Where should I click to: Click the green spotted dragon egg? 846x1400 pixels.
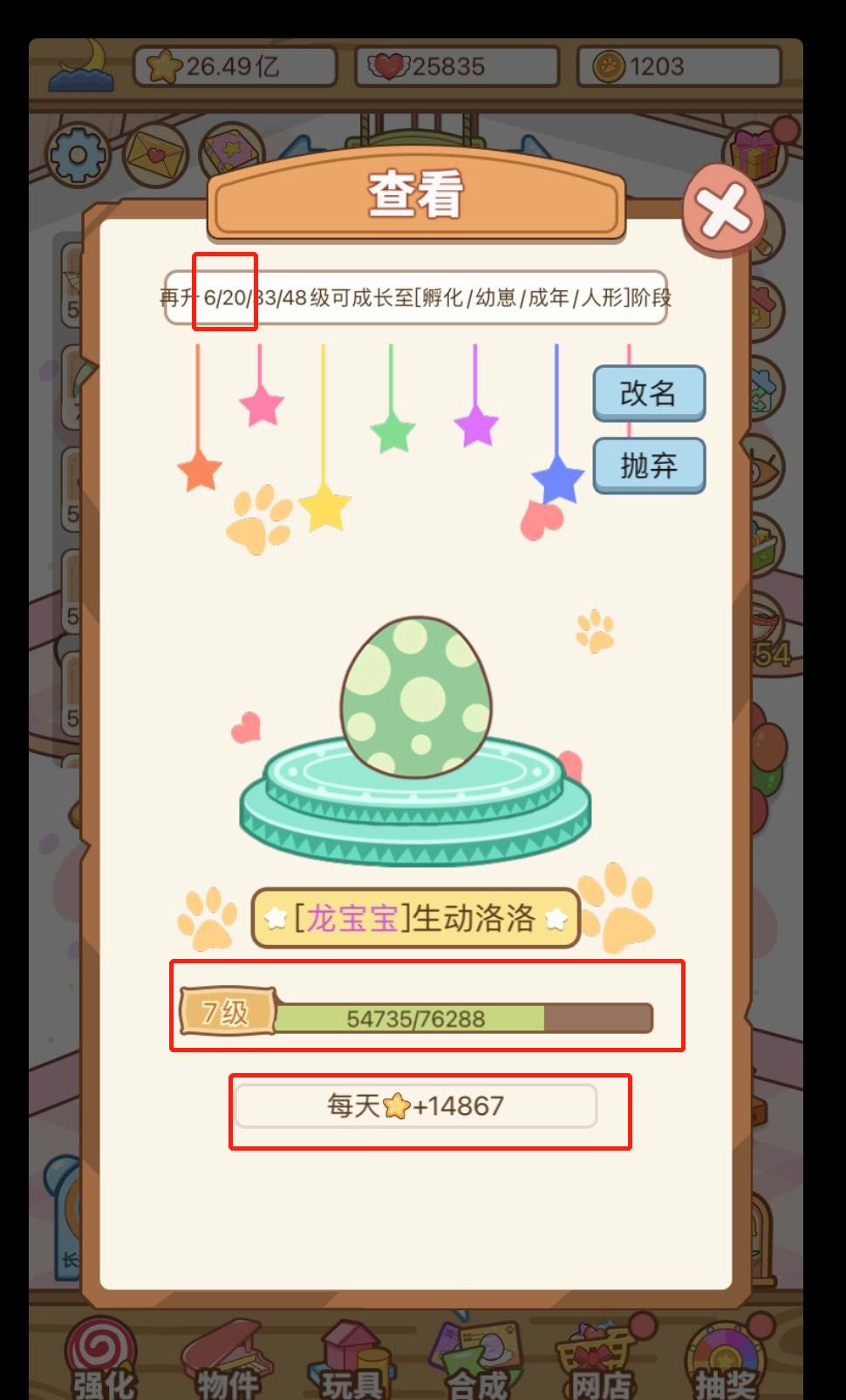415,696
